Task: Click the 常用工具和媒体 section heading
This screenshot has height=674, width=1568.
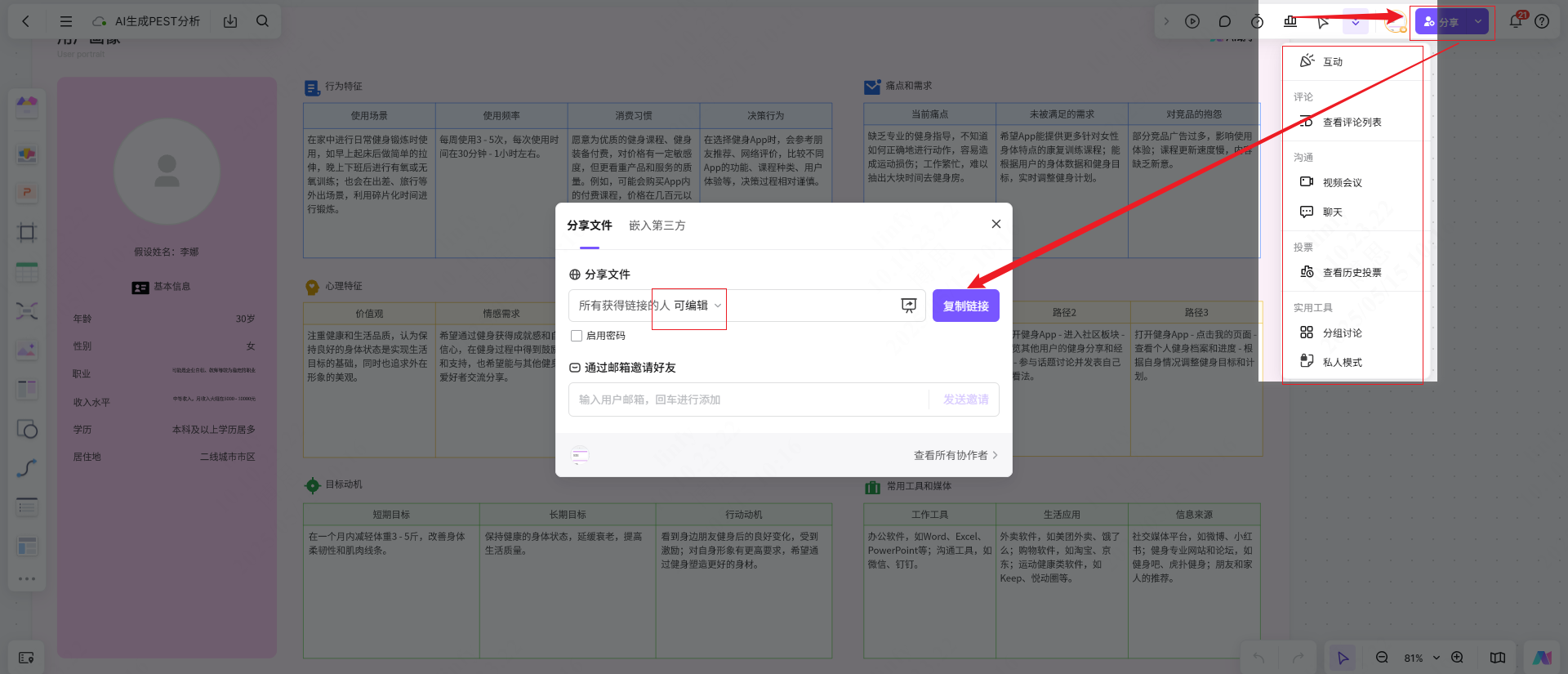Action: coord(919,486)
